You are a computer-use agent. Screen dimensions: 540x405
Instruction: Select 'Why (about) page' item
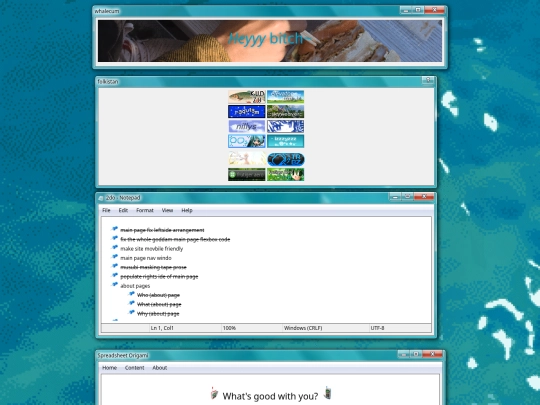[x=158, y=314]
